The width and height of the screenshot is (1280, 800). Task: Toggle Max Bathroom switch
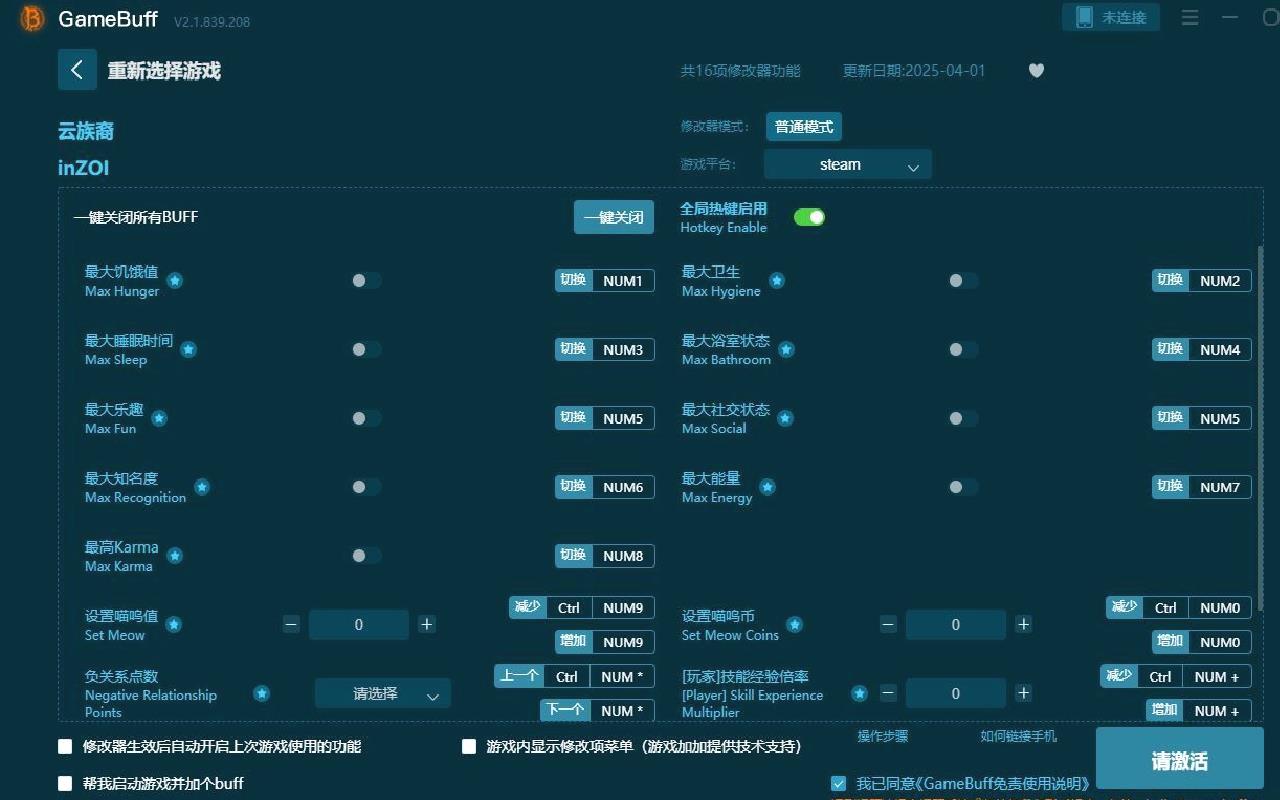[963, 349]
